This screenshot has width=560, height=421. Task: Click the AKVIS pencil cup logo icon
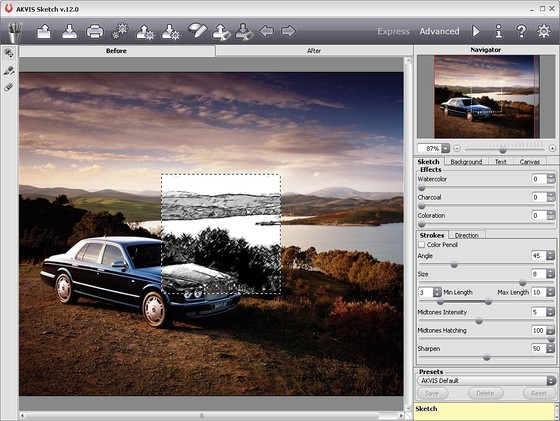point(15,32)
